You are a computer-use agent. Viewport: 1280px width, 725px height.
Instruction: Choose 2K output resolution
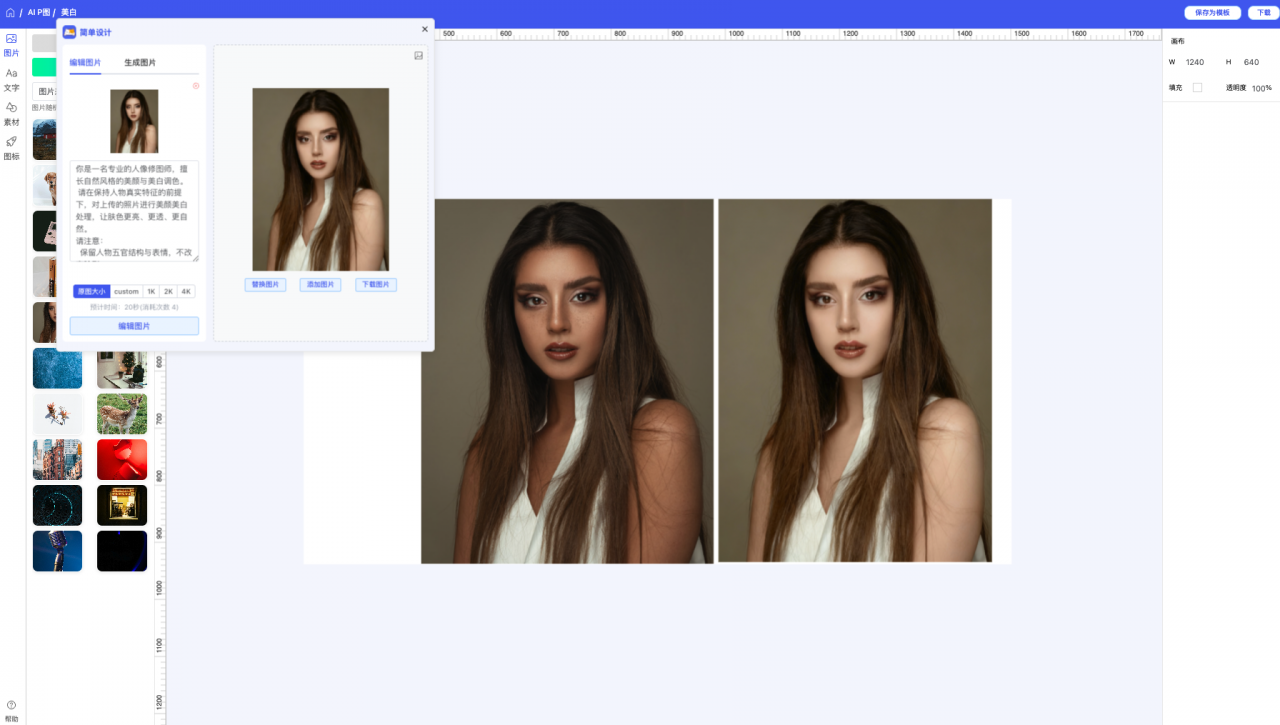pos(168,292)
